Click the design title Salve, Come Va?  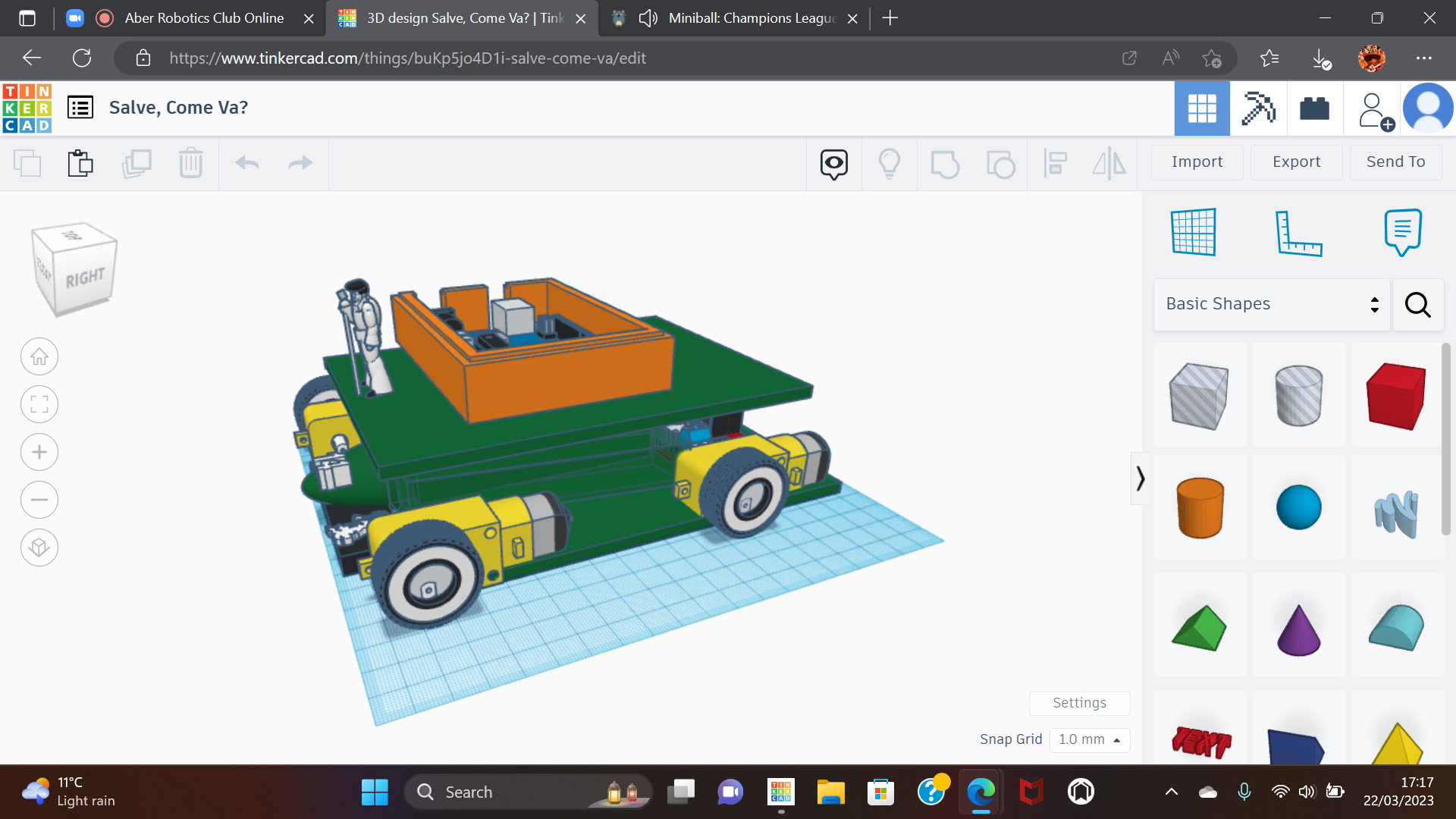point(178,108)
